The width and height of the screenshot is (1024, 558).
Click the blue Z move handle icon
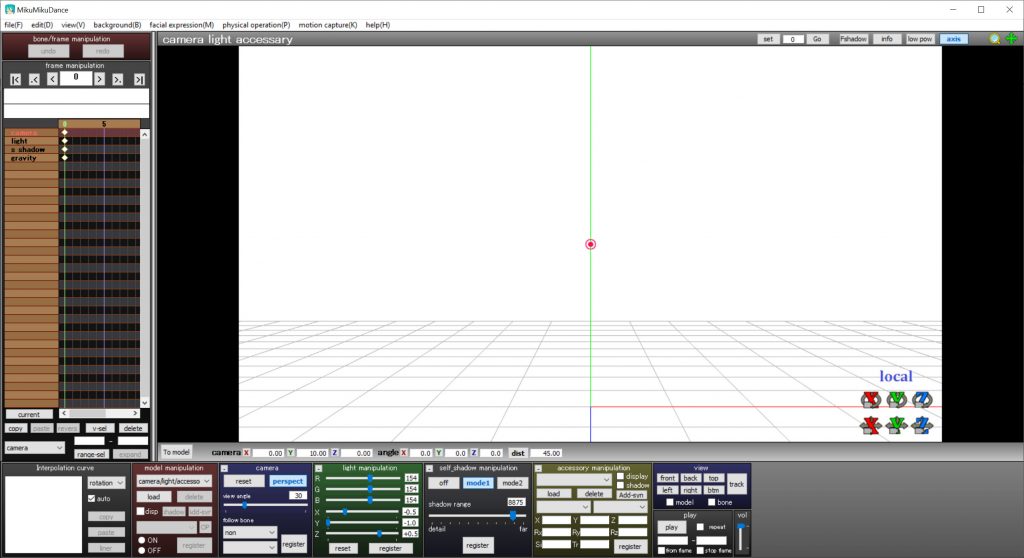pyautogui.click(x=922, y=425)
